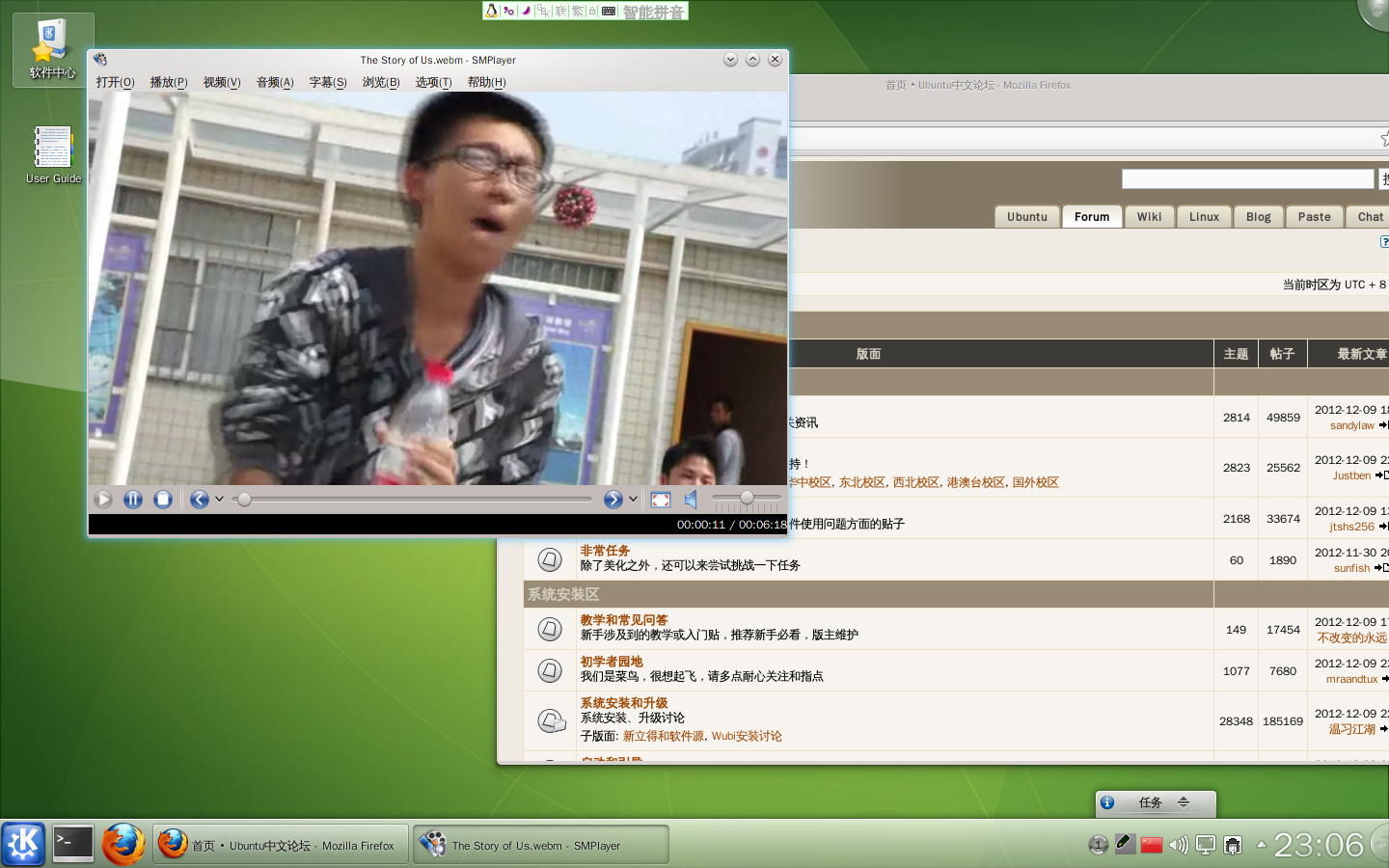The image size is (1389, 868).
Task: Switch to Firefox window in the taskbar
Action: 280,845
